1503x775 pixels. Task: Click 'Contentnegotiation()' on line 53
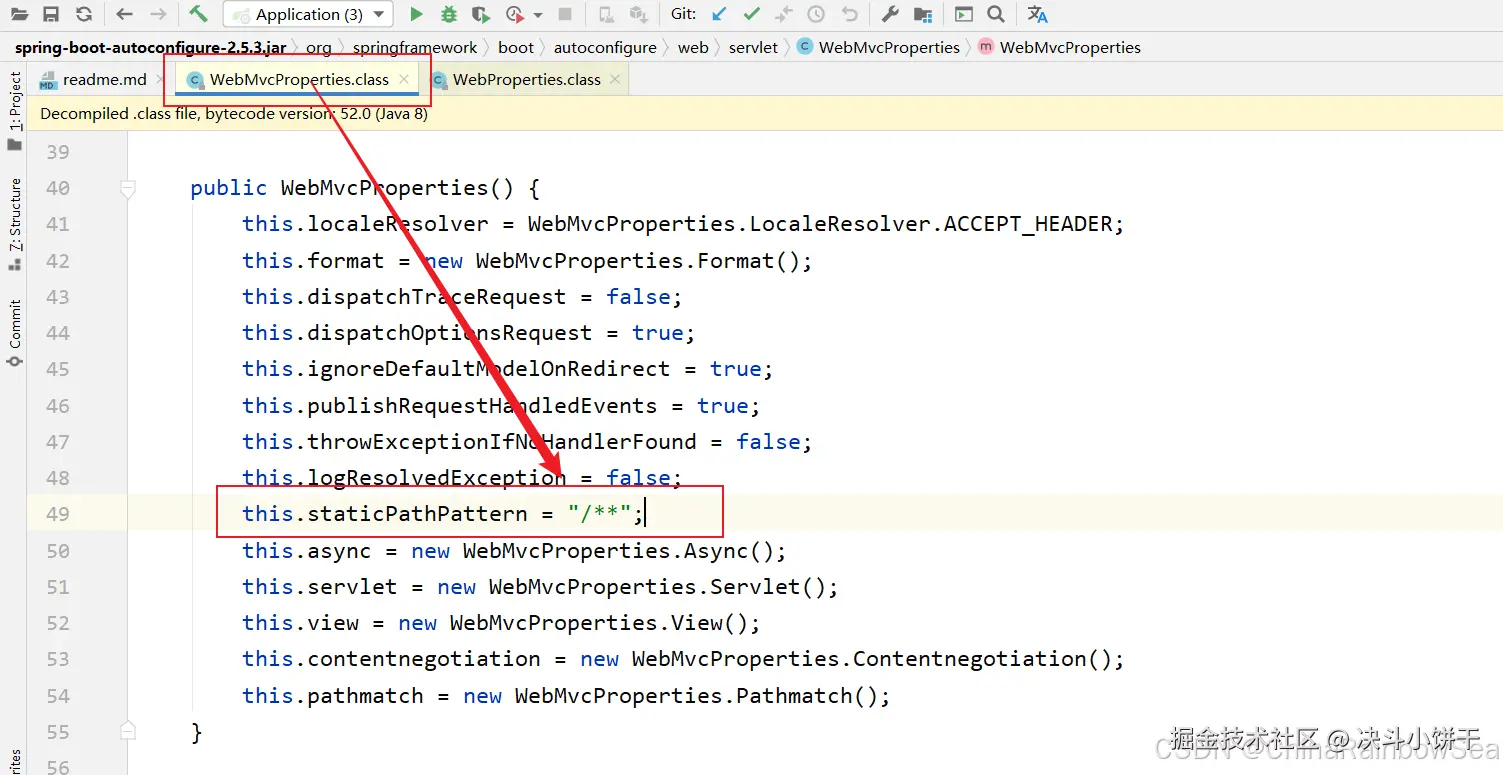click(x=982, y=659)
